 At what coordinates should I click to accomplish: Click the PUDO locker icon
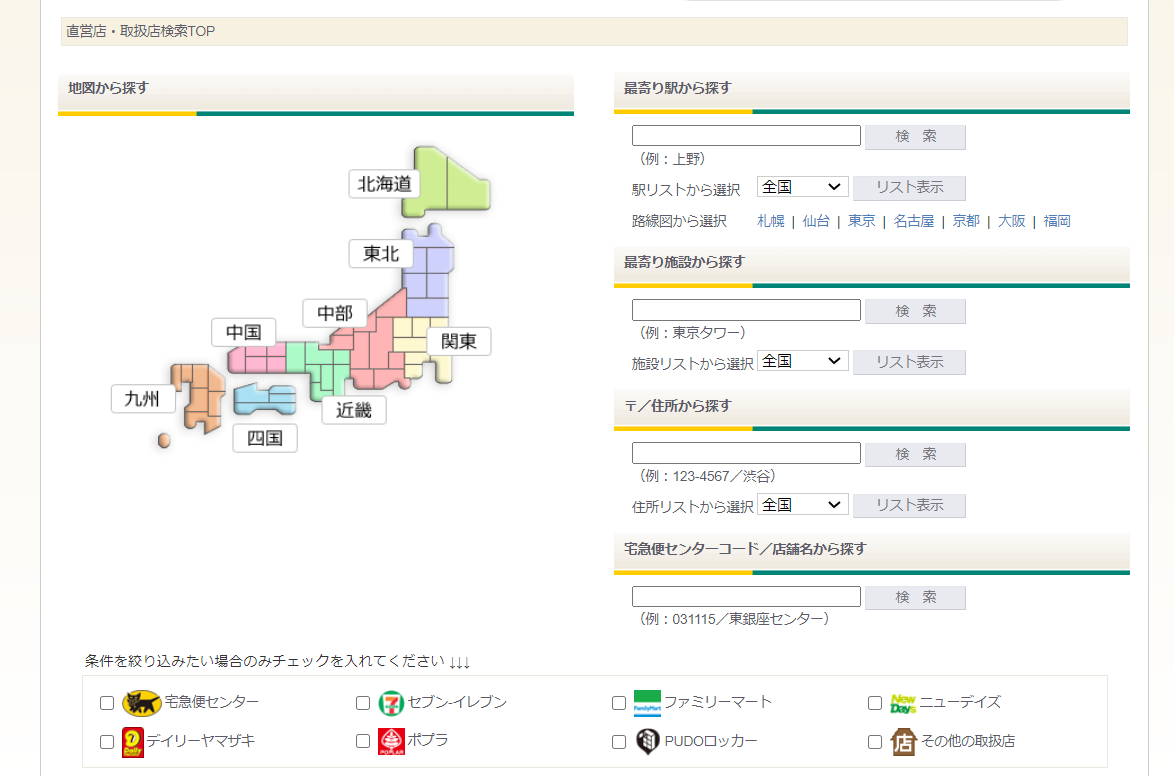click(x=648, y=742)
